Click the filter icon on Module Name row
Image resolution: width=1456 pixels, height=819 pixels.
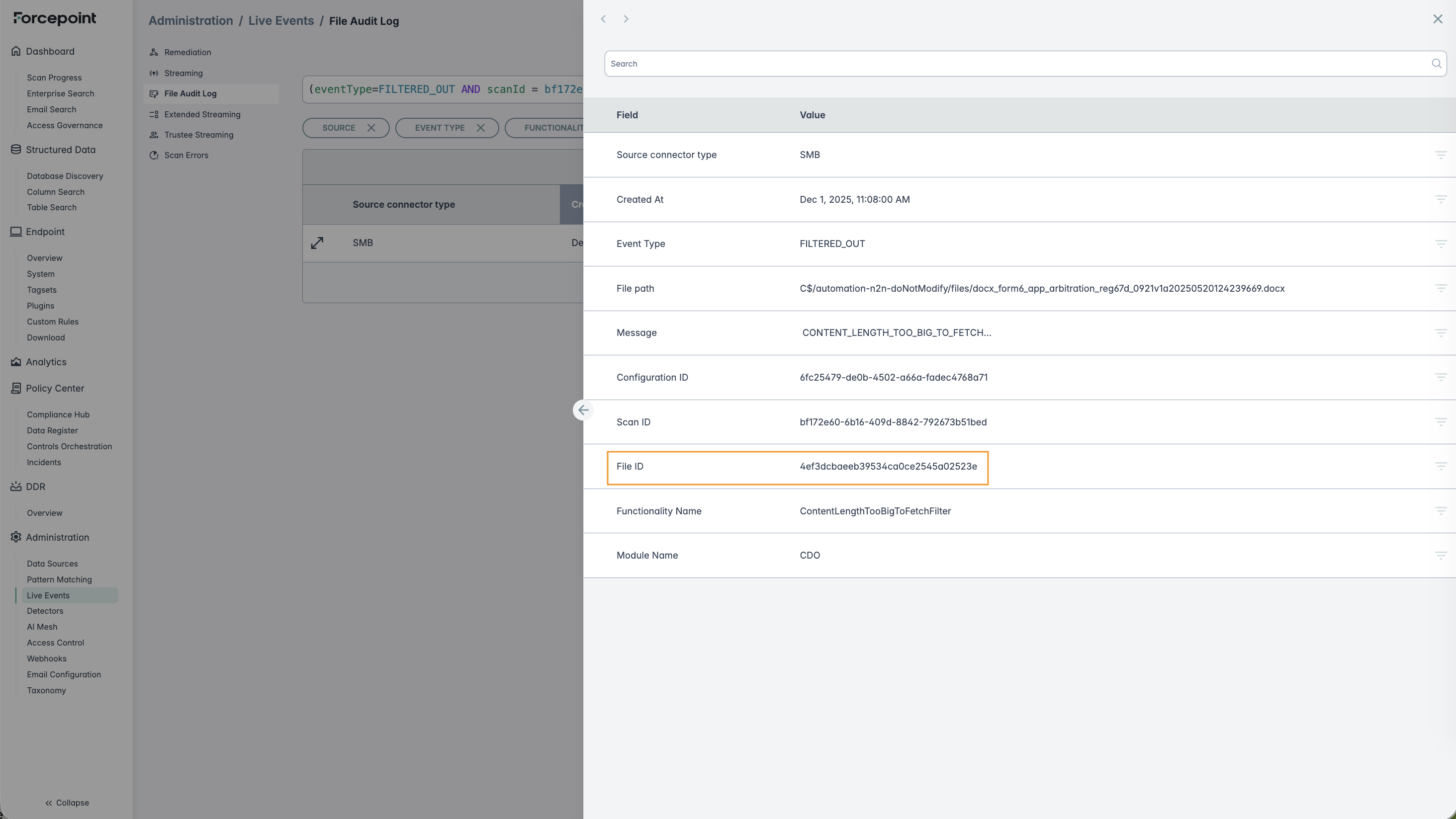[1440, 555]
